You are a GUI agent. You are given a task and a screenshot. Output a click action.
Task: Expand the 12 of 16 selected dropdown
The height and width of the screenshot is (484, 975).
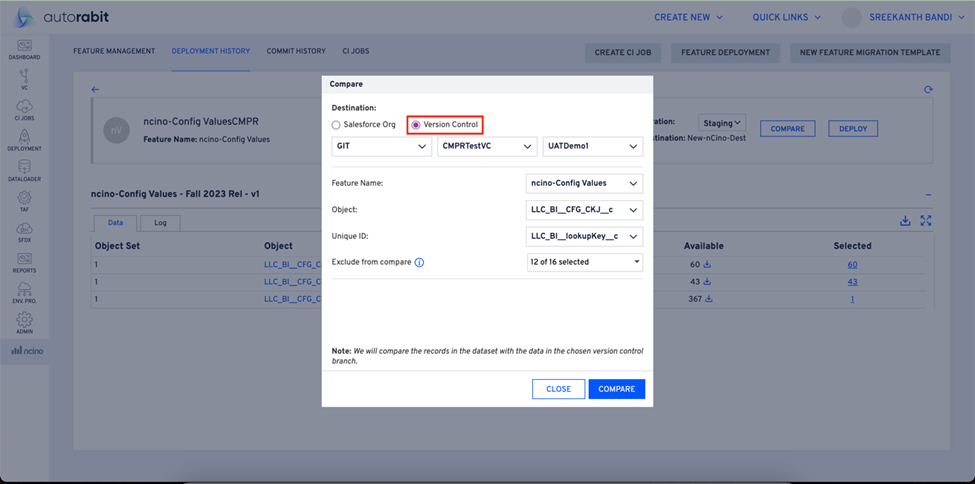tap(584, 262)
